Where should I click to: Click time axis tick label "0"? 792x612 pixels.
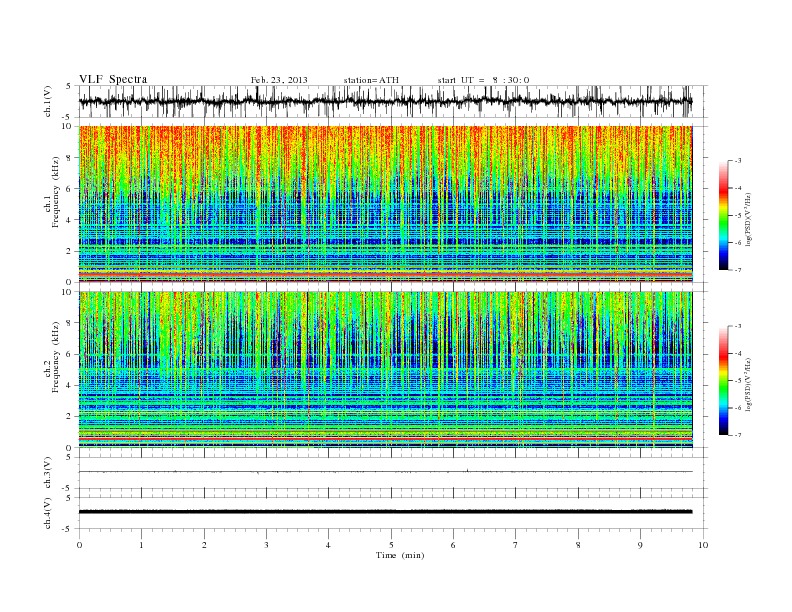click(79, 545)
